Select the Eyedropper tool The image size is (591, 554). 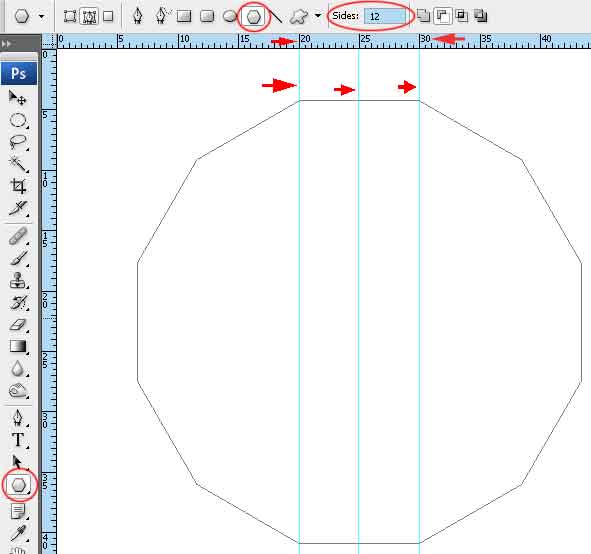click(x=17, y=533)
